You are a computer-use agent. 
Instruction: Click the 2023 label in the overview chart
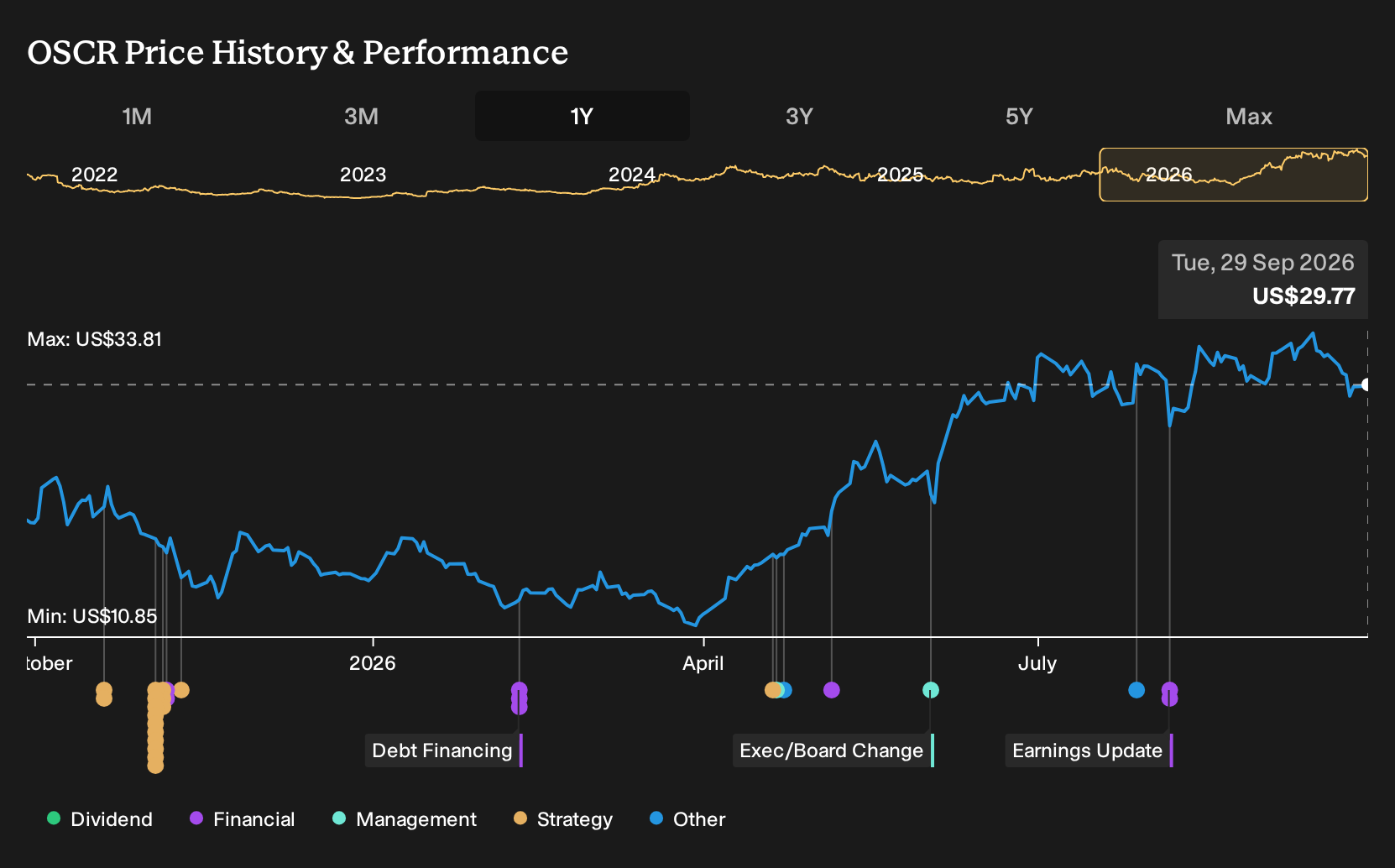pos(363,175)
